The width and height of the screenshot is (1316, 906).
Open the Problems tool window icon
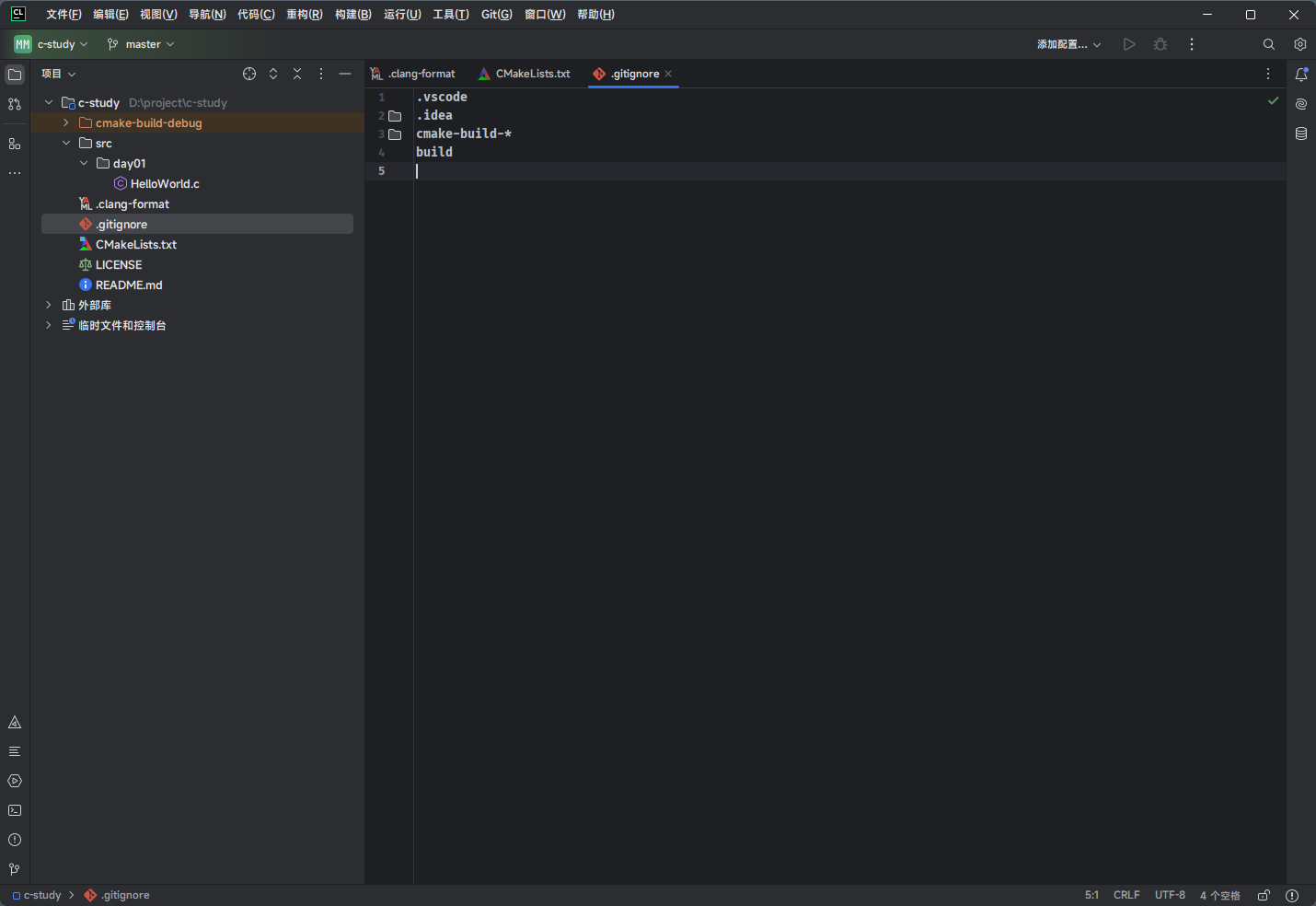pyautogui.click(x=15, y=840)
